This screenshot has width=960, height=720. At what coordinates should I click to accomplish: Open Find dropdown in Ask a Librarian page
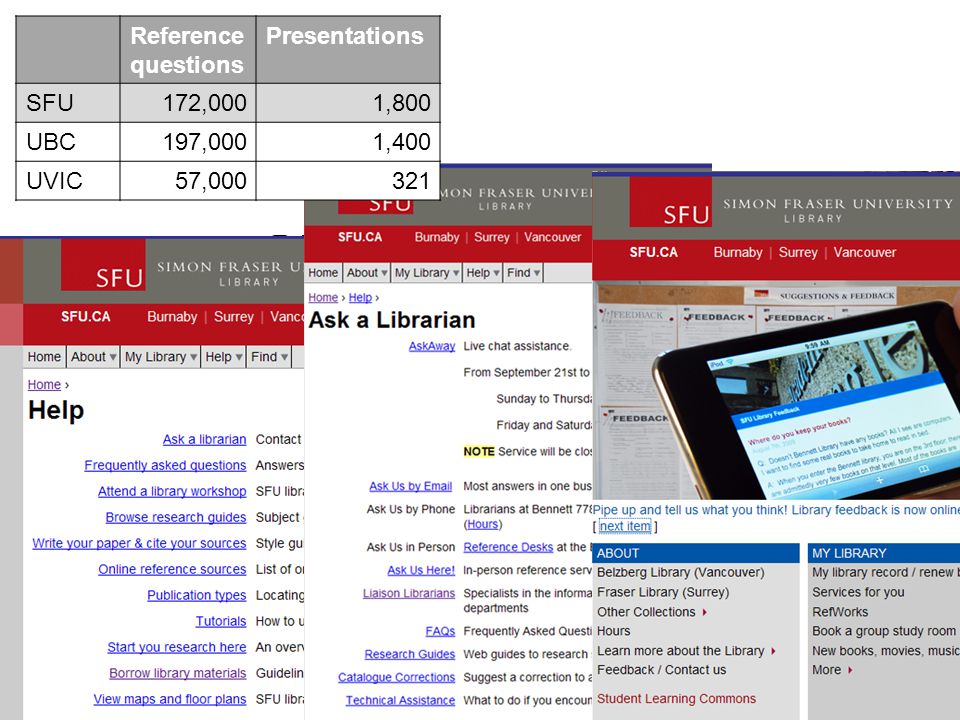[x=523, y=272]
